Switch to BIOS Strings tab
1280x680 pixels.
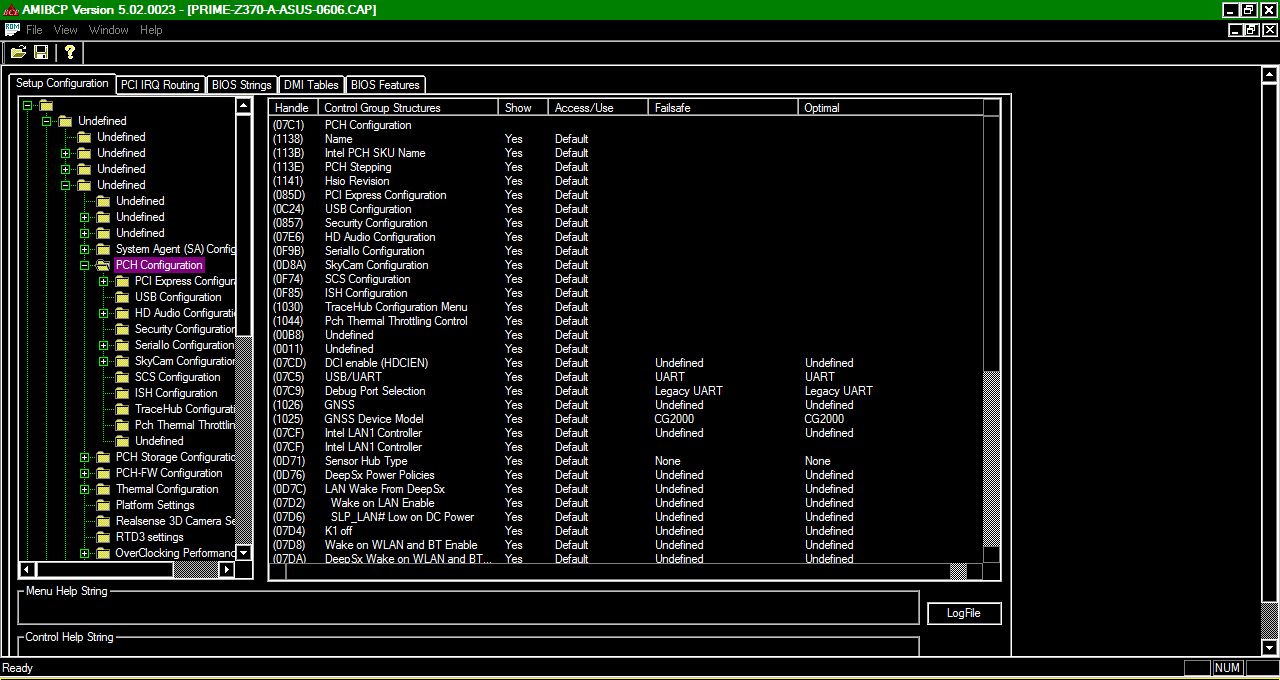pos(241,85)
